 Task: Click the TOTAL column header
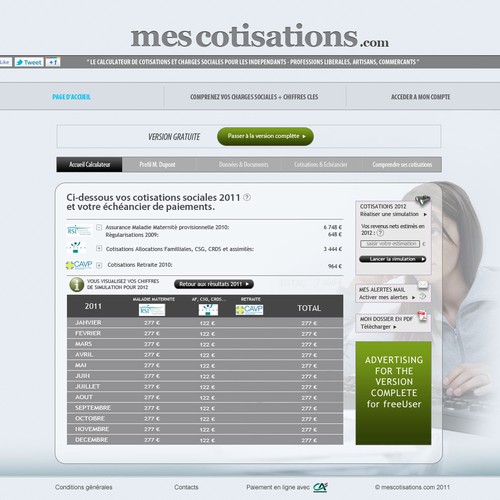[x=309, y=308]
